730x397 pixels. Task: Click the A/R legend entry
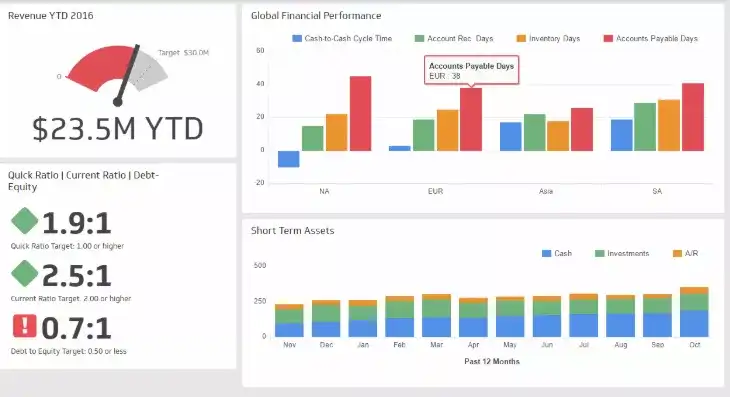pos(685,253)
